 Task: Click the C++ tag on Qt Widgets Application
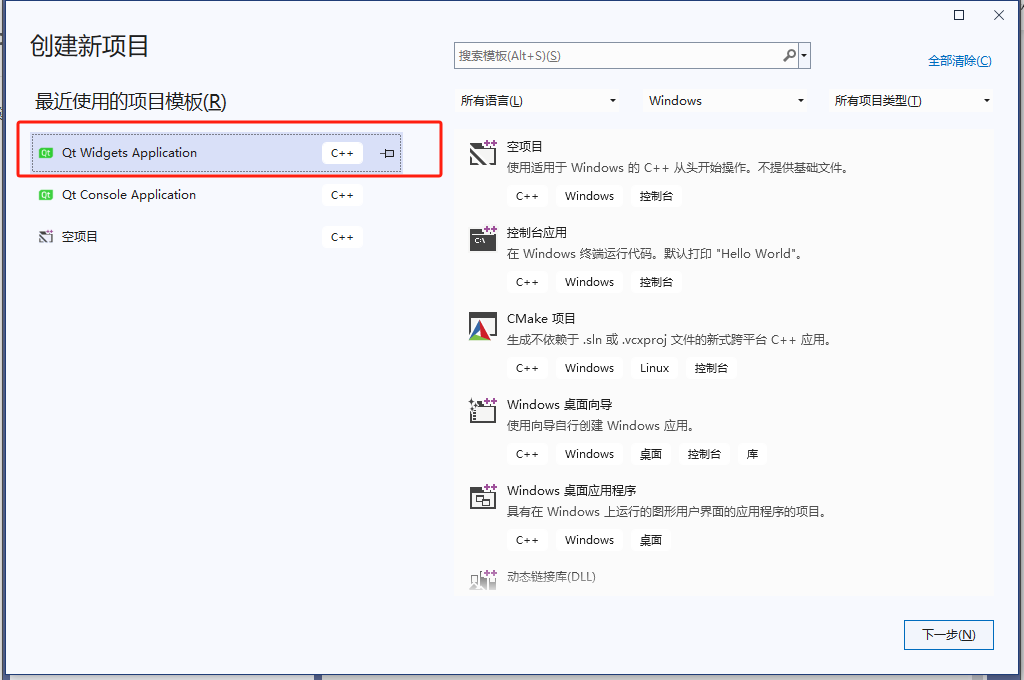coord(342,153)
